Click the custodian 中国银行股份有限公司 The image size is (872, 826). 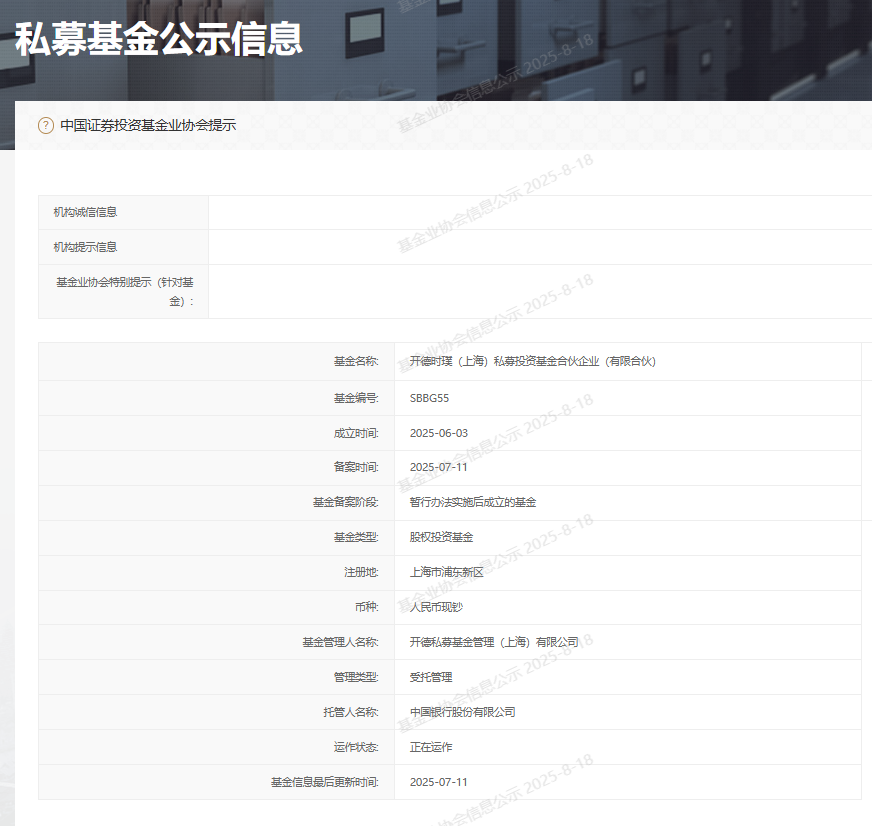(x=462, y=712)
